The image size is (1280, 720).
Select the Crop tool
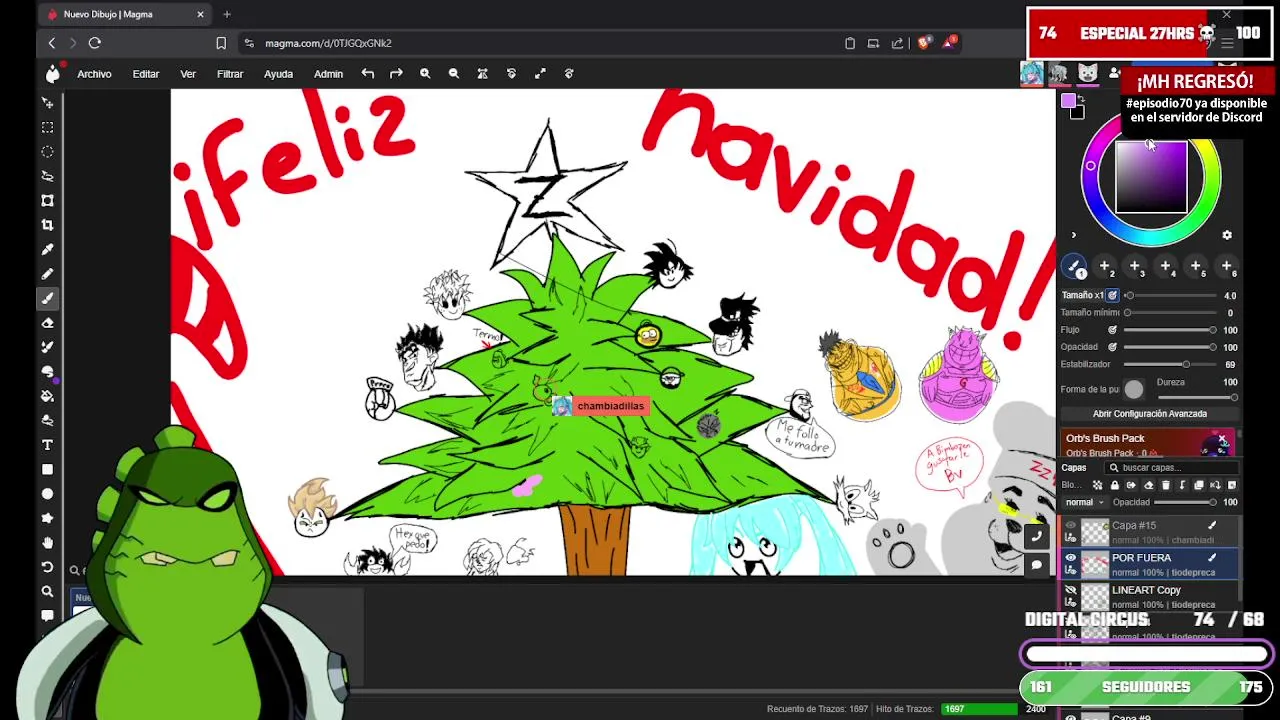(47, 225)
